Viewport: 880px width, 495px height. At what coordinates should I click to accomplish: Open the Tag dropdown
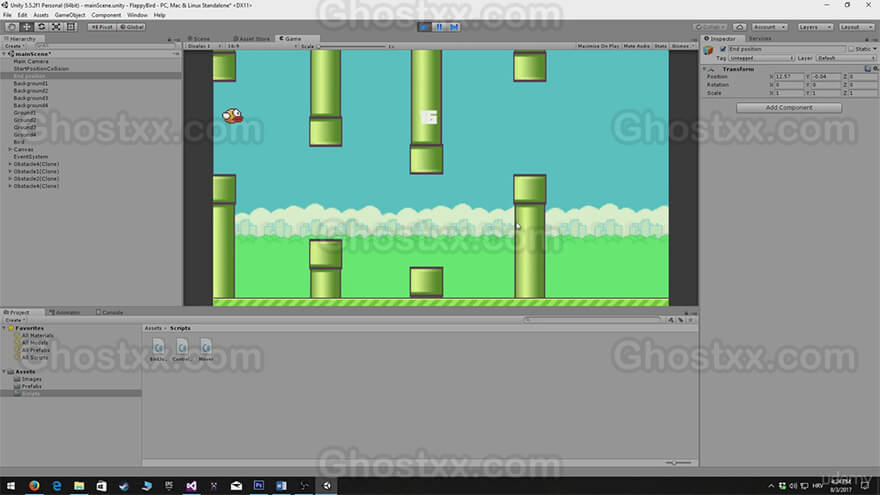coord(761,58)
